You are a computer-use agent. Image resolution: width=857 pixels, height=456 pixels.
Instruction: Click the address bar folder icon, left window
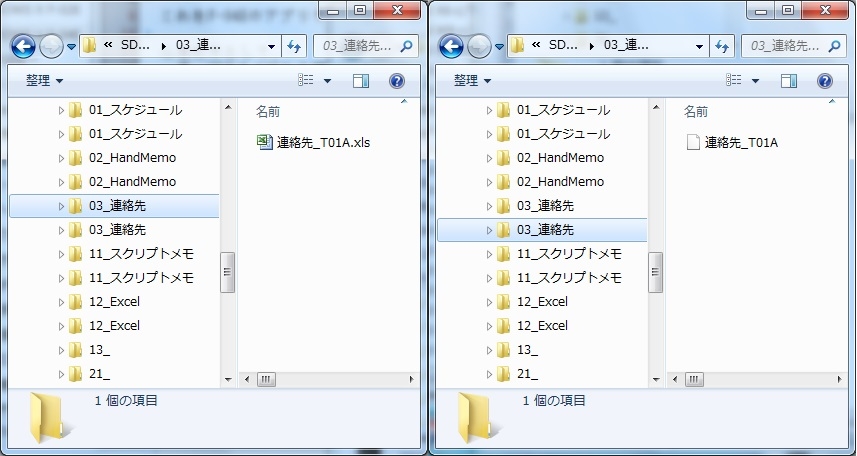(90, 45)
